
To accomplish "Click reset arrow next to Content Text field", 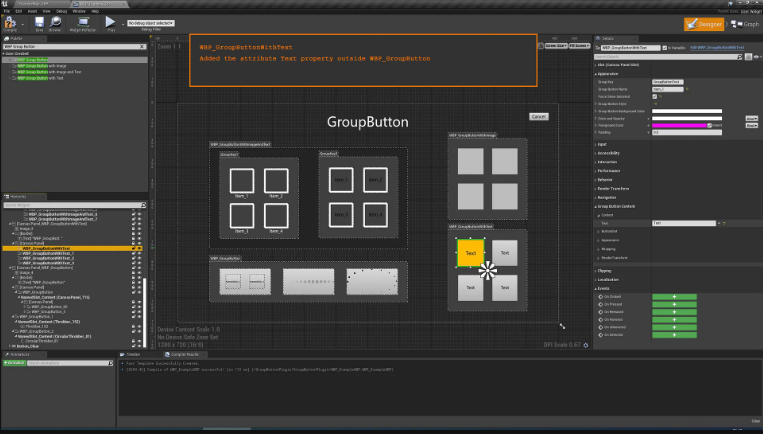I will (724, 223).
